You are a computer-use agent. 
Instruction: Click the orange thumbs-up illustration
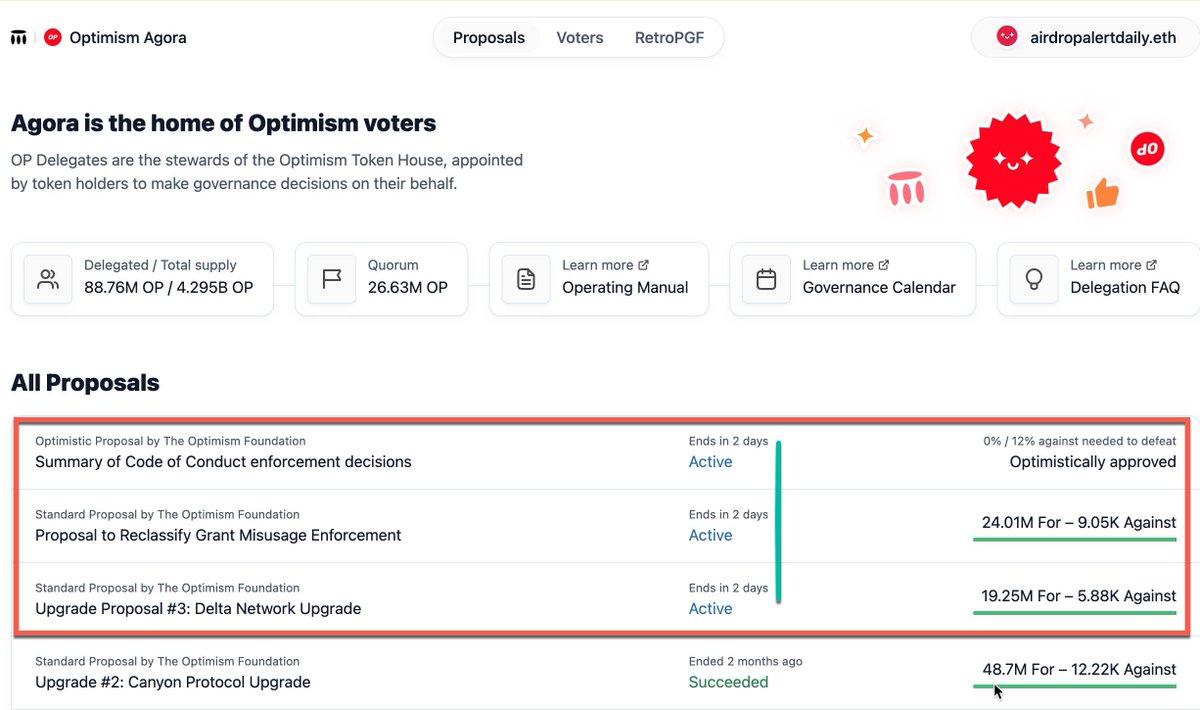(x=1103, y=193)
